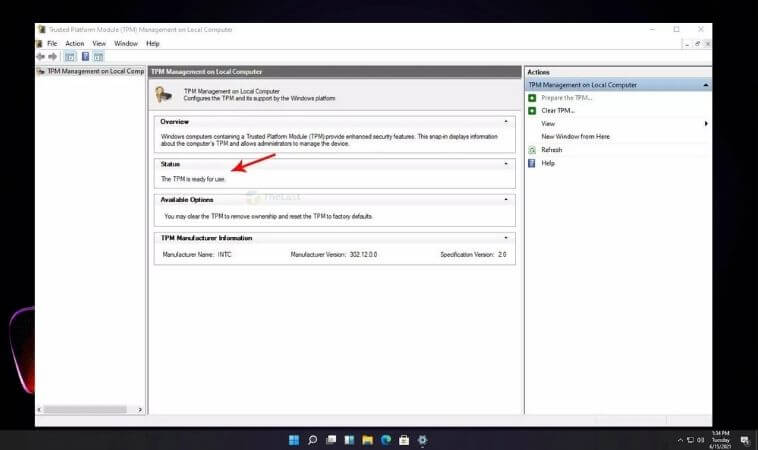The width and height of the screenshot is (758, 450).
Task: Click the Help book icon in the Actions pane
Action: pos(532,163)
